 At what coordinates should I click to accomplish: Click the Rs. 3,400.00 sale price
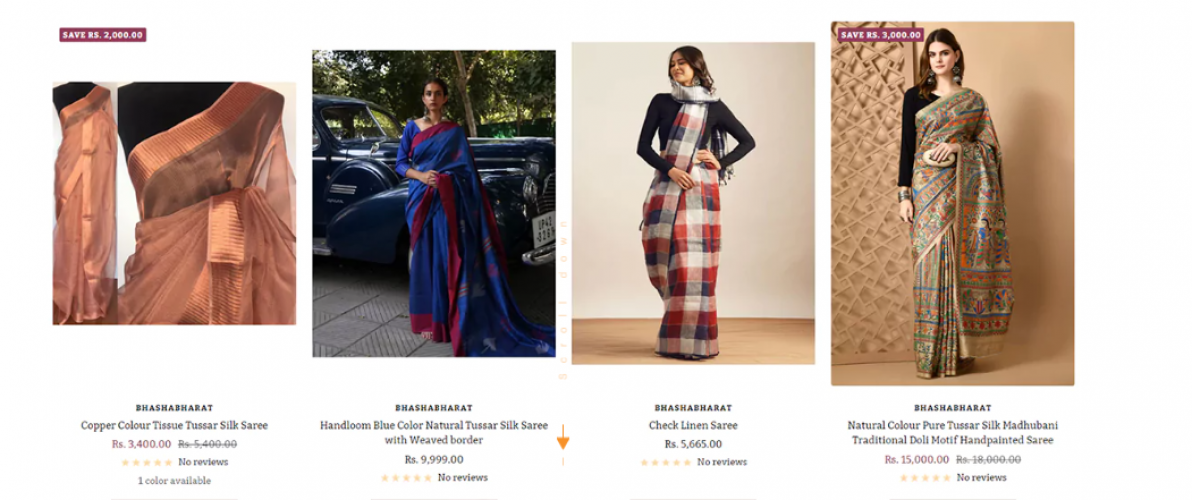[141, 445]
